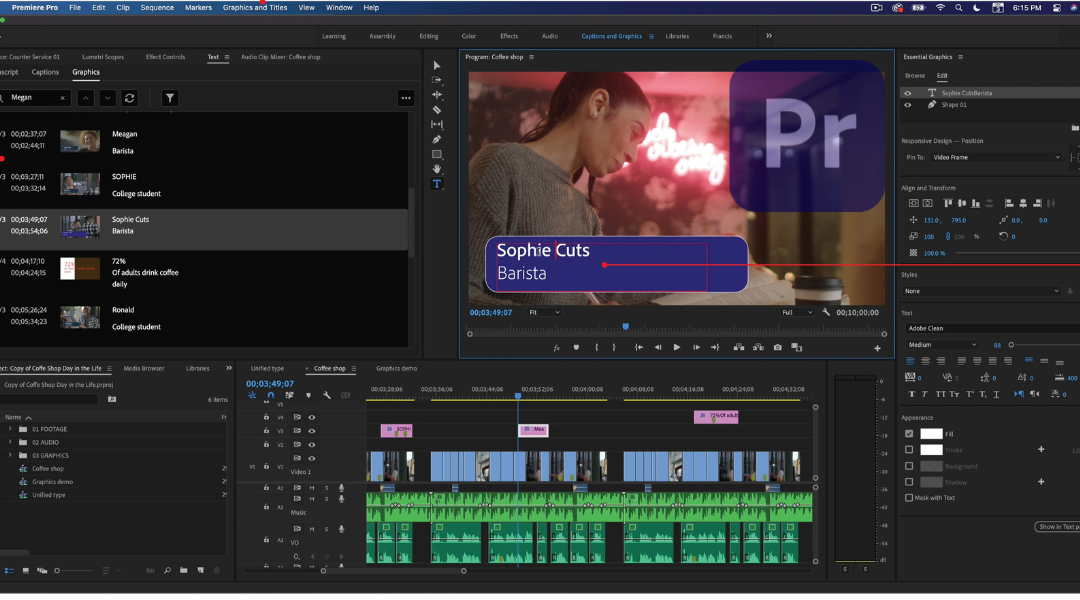1080x600 pixels.
Task: Open the Pin To Video Frame dropdown
Action: click(x=996, y=157)
